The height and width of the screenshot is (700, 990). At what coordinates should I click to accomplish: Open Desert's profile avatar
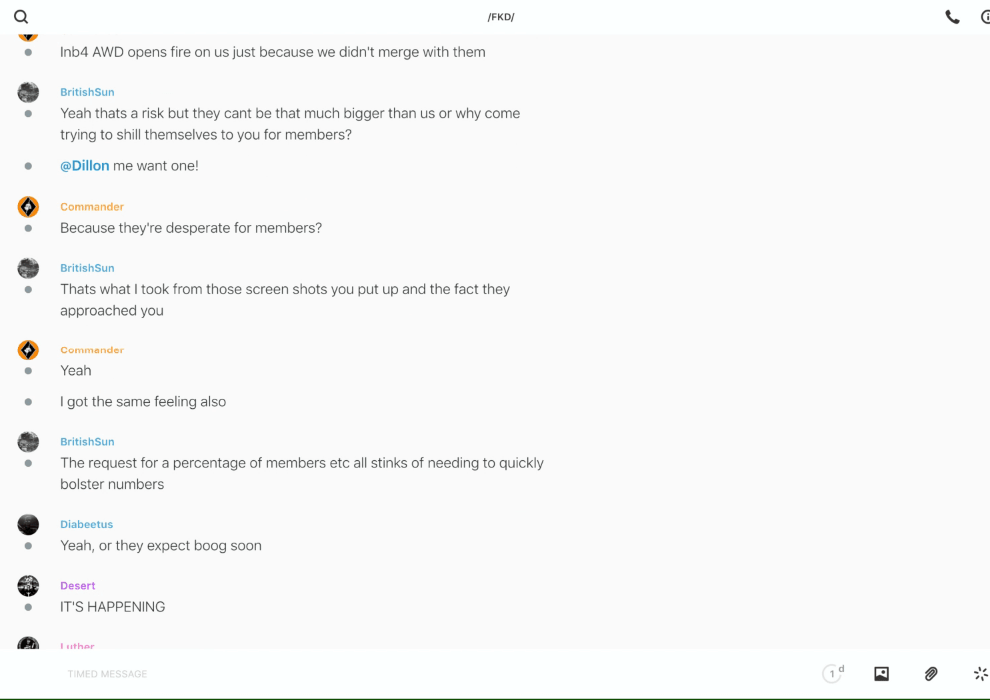pyautogui.click(x=28, y=586)
